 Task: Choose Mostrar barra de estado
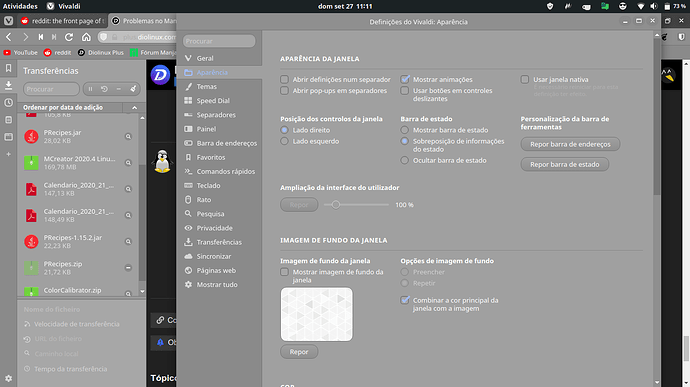404,130
